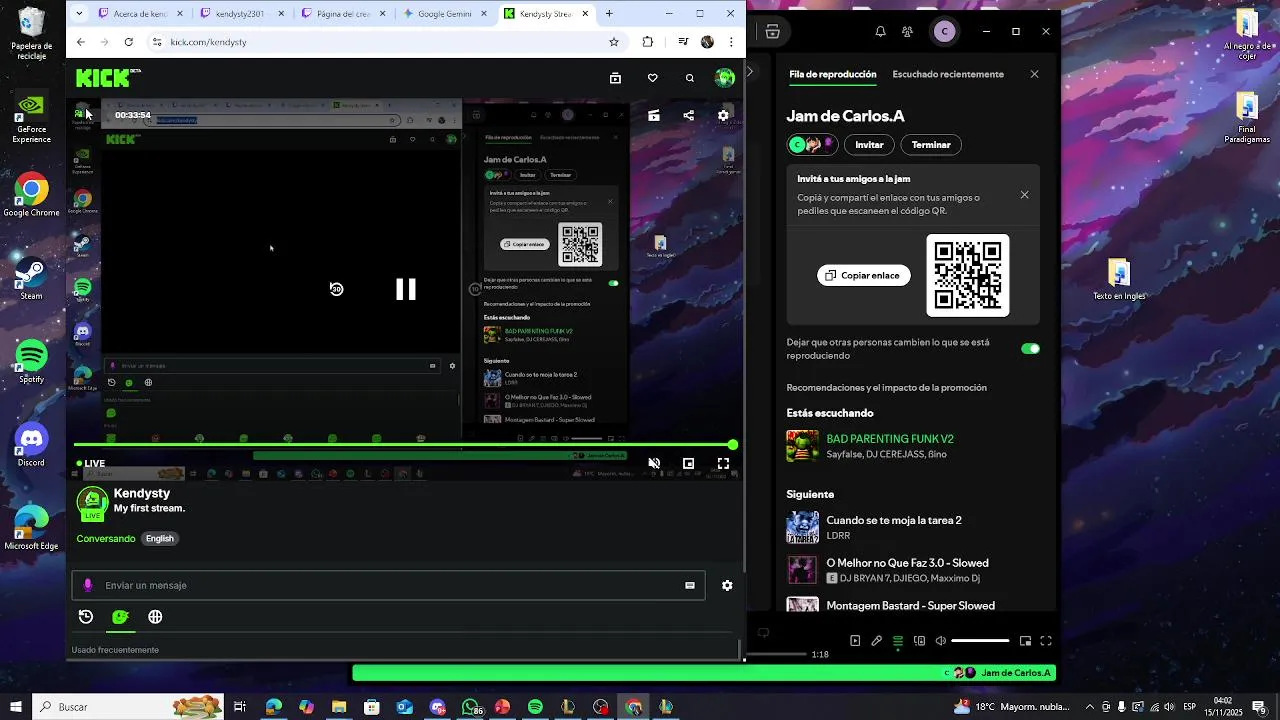
Task: Close the Spotify queue panel
Action: 1034,74
